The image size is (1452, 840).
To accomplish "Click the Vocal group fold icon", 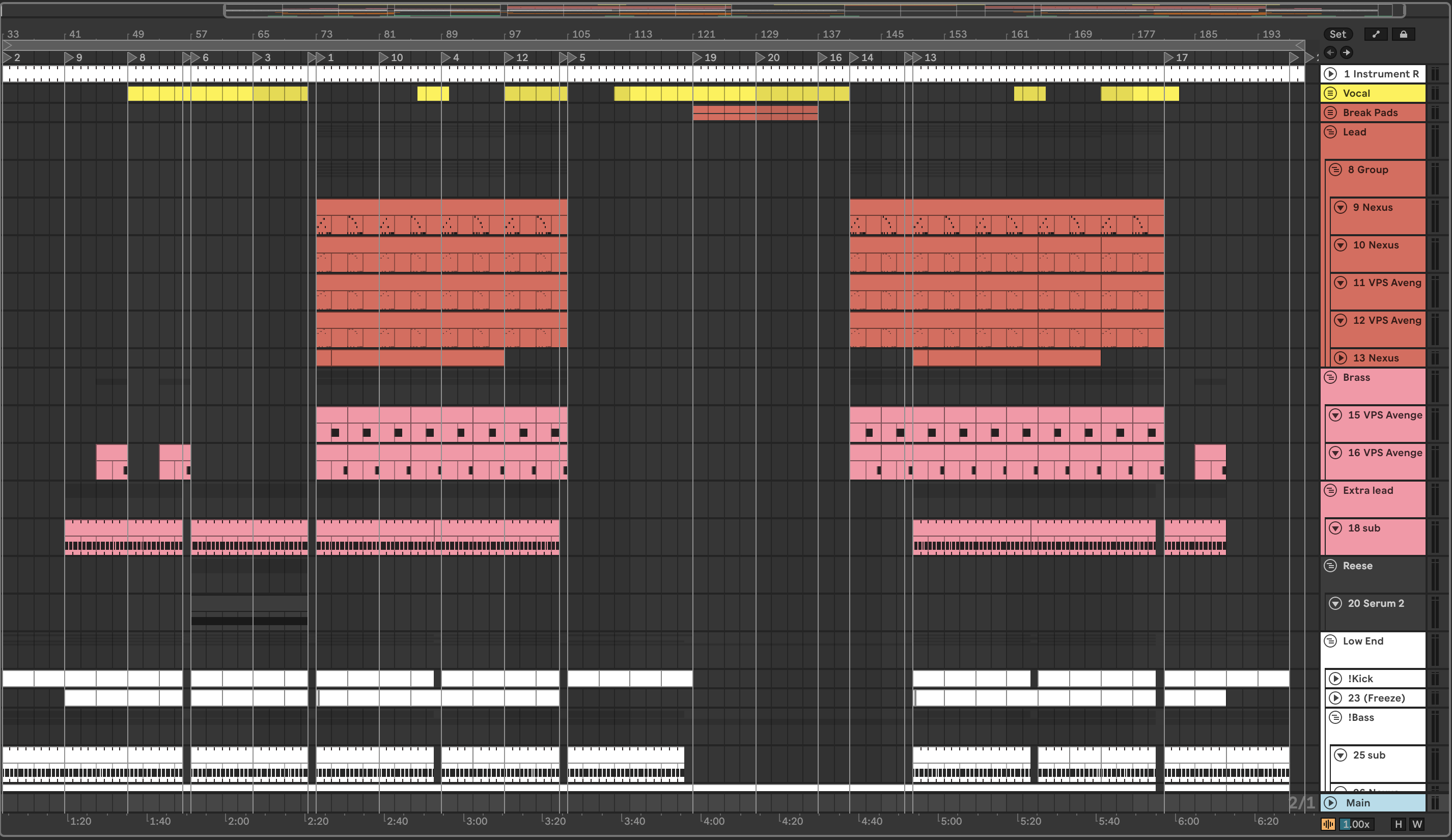I will [x=1330, y=93].
